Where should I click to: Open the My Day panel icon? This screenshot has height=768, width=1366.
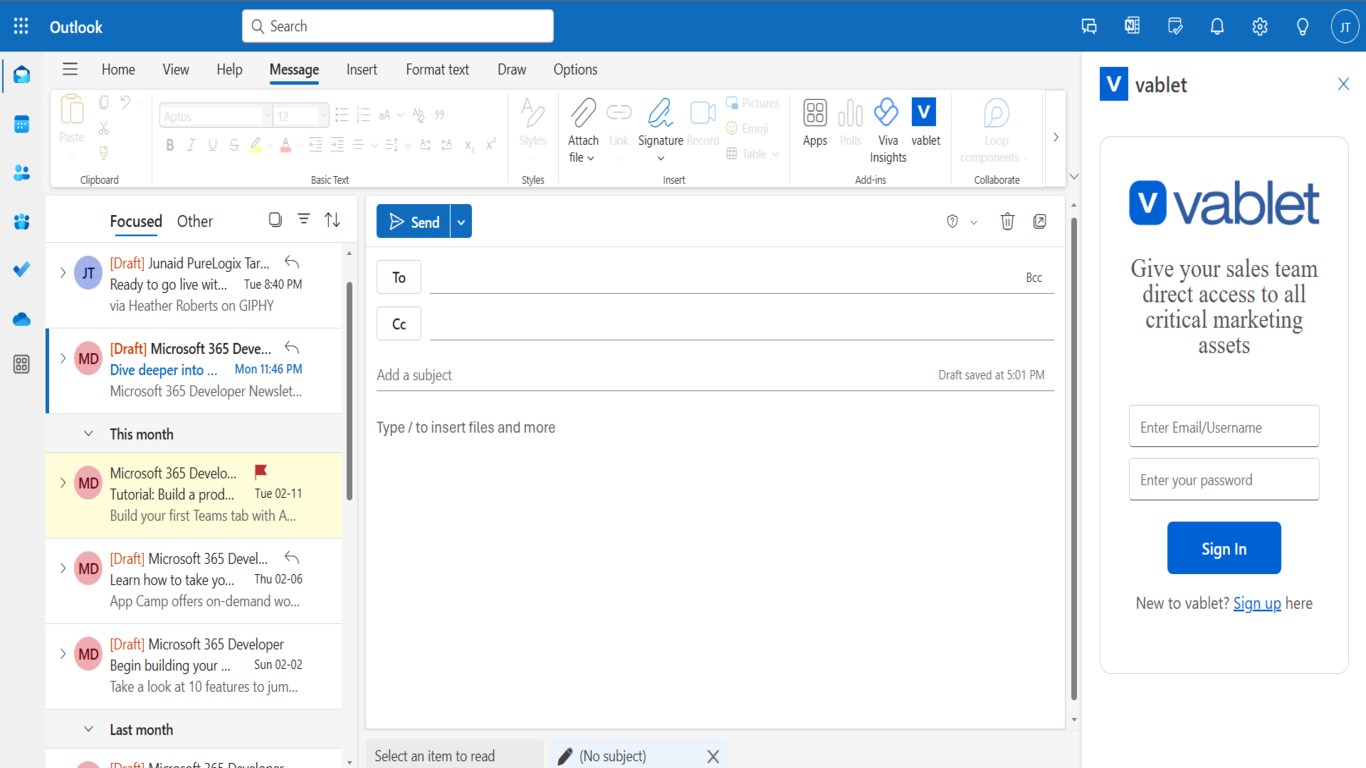click(1175, 27)
